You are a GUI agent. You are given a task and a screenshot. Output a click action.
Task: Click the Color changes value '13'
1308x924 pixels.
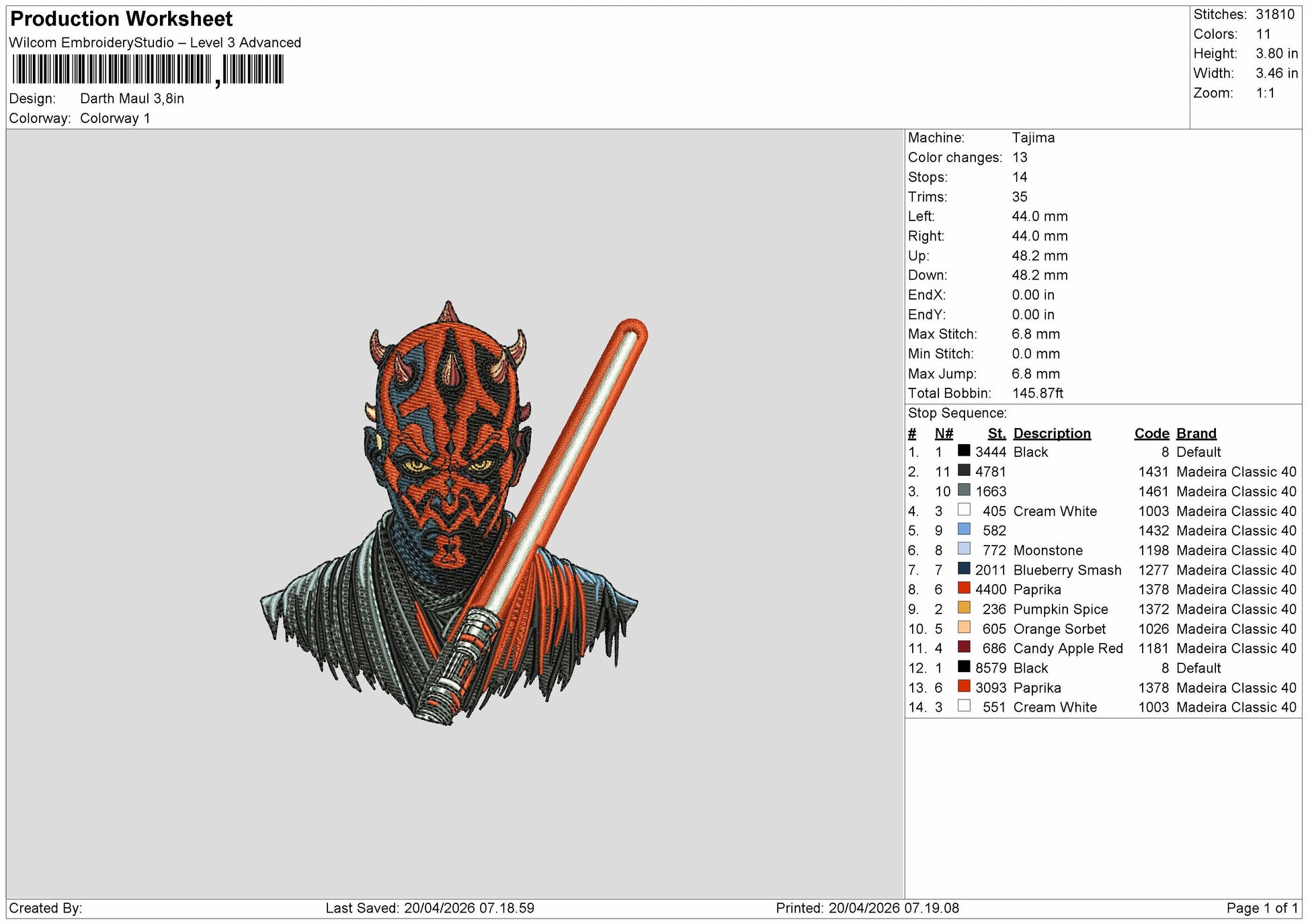click(x=1020, y=157)
